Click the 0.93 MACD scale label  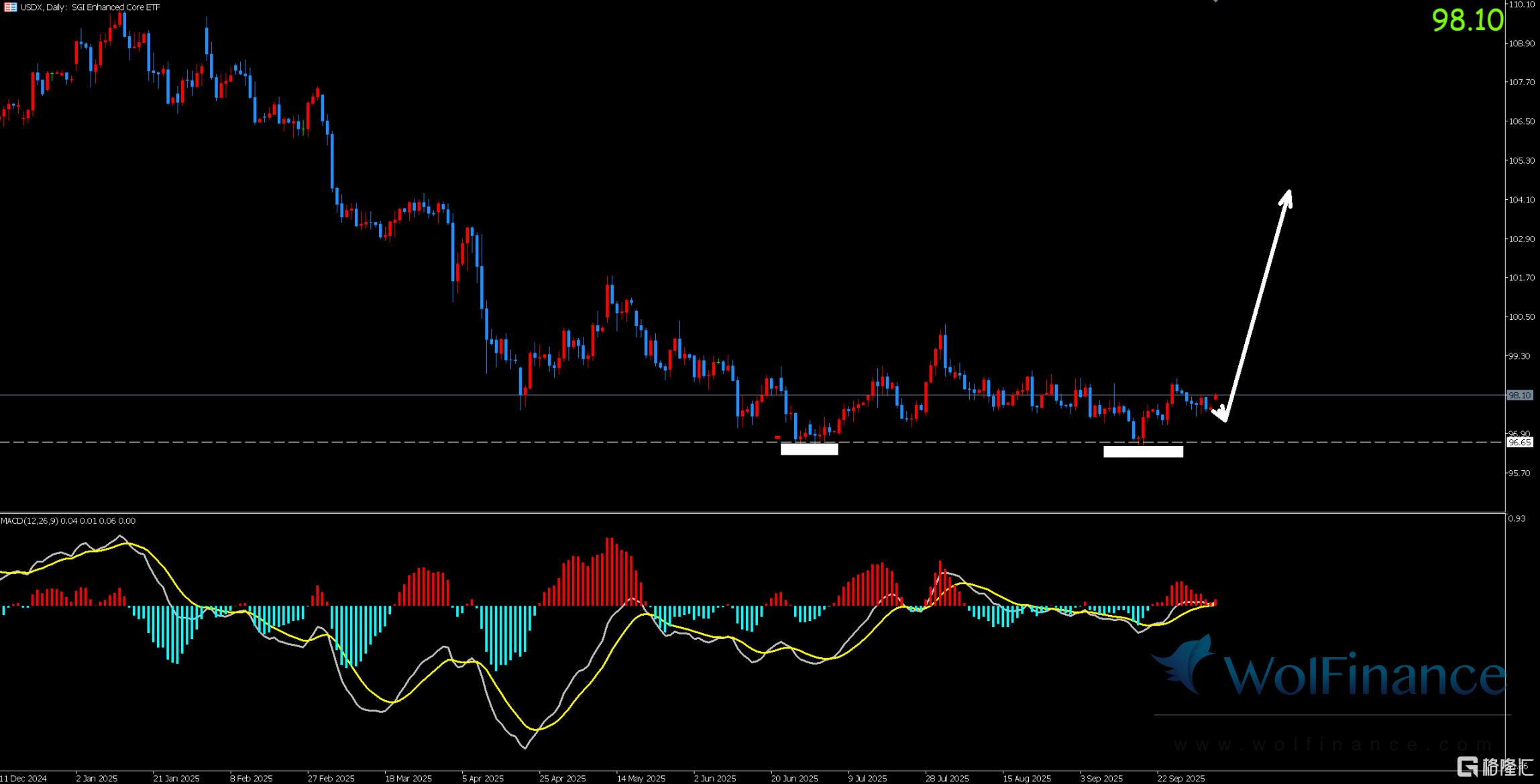tap(1516, 518)
